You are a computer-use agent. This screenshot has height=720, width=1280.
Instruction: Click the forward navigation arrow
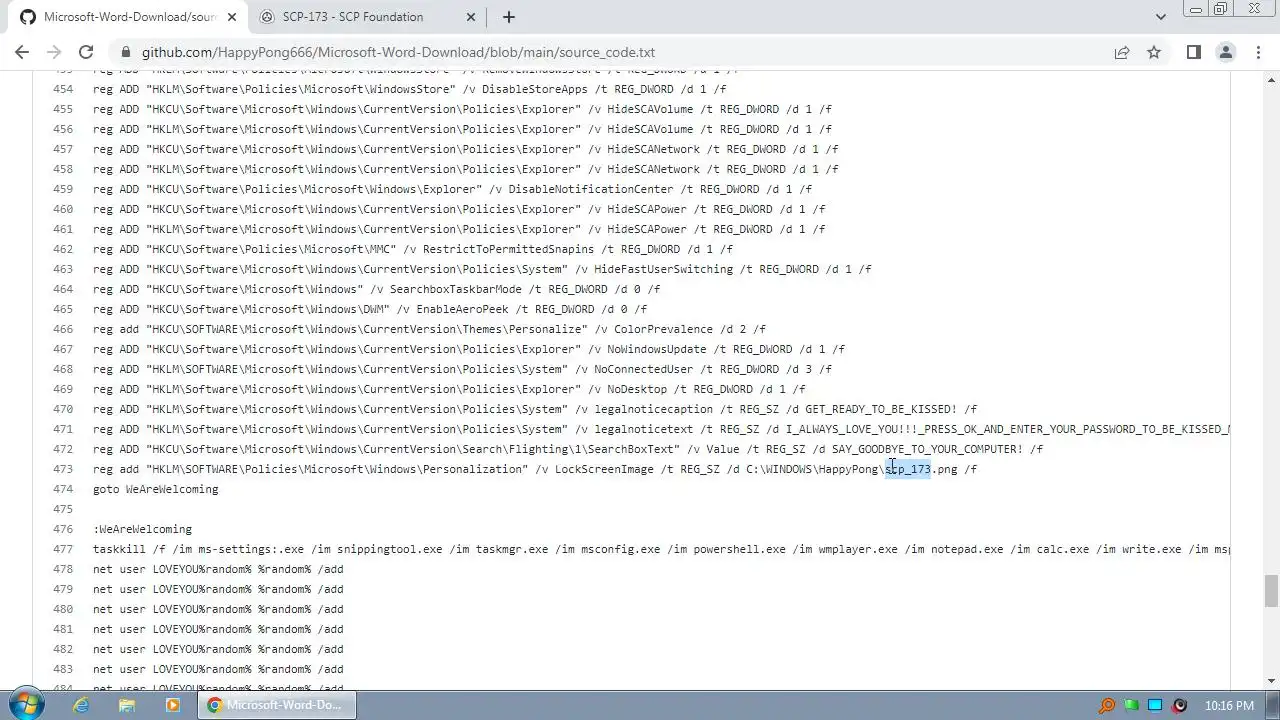(x=54, y=52)
